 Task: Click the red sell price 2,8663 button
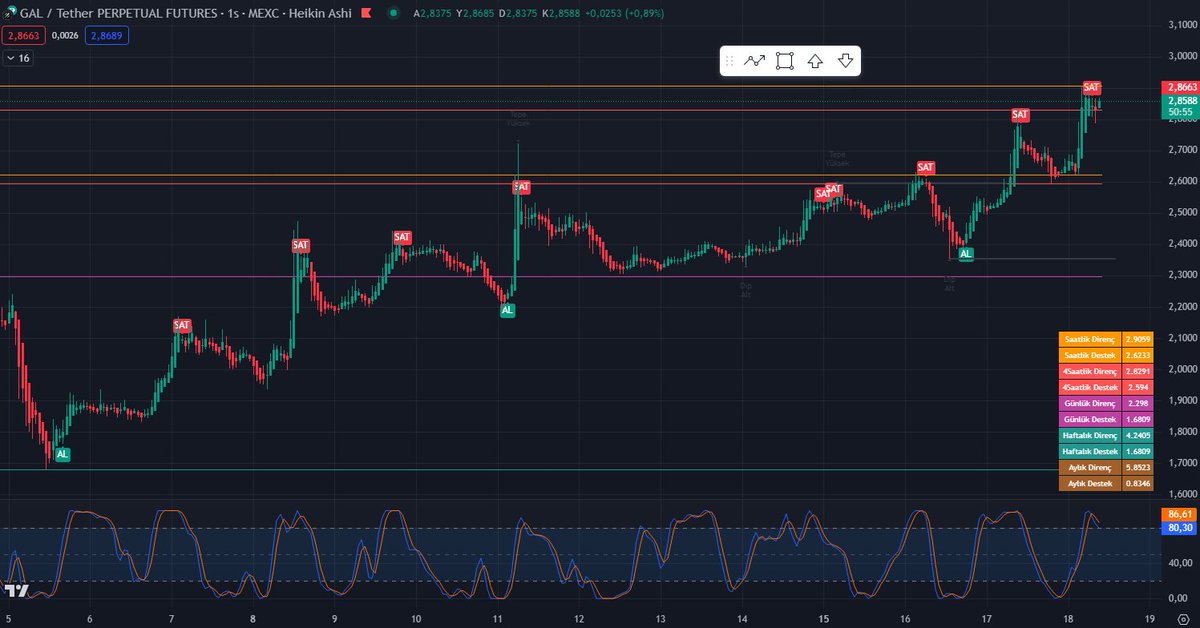point(22,33)
